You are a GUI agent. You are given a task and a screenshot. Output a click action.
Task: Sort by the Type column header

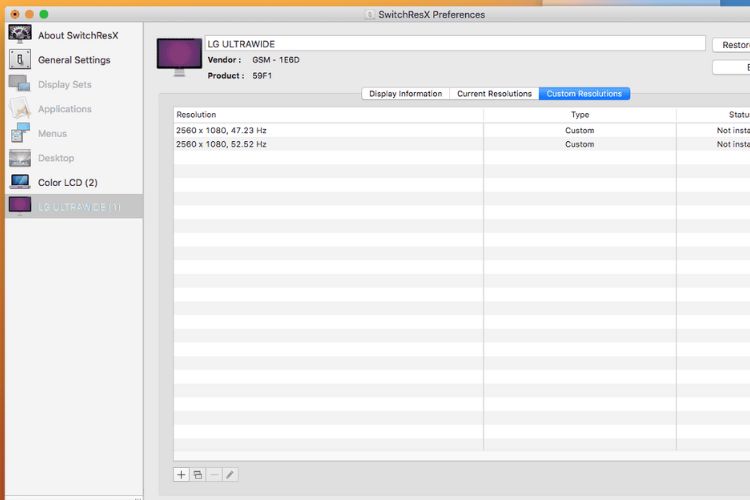[x=580, y=115]
